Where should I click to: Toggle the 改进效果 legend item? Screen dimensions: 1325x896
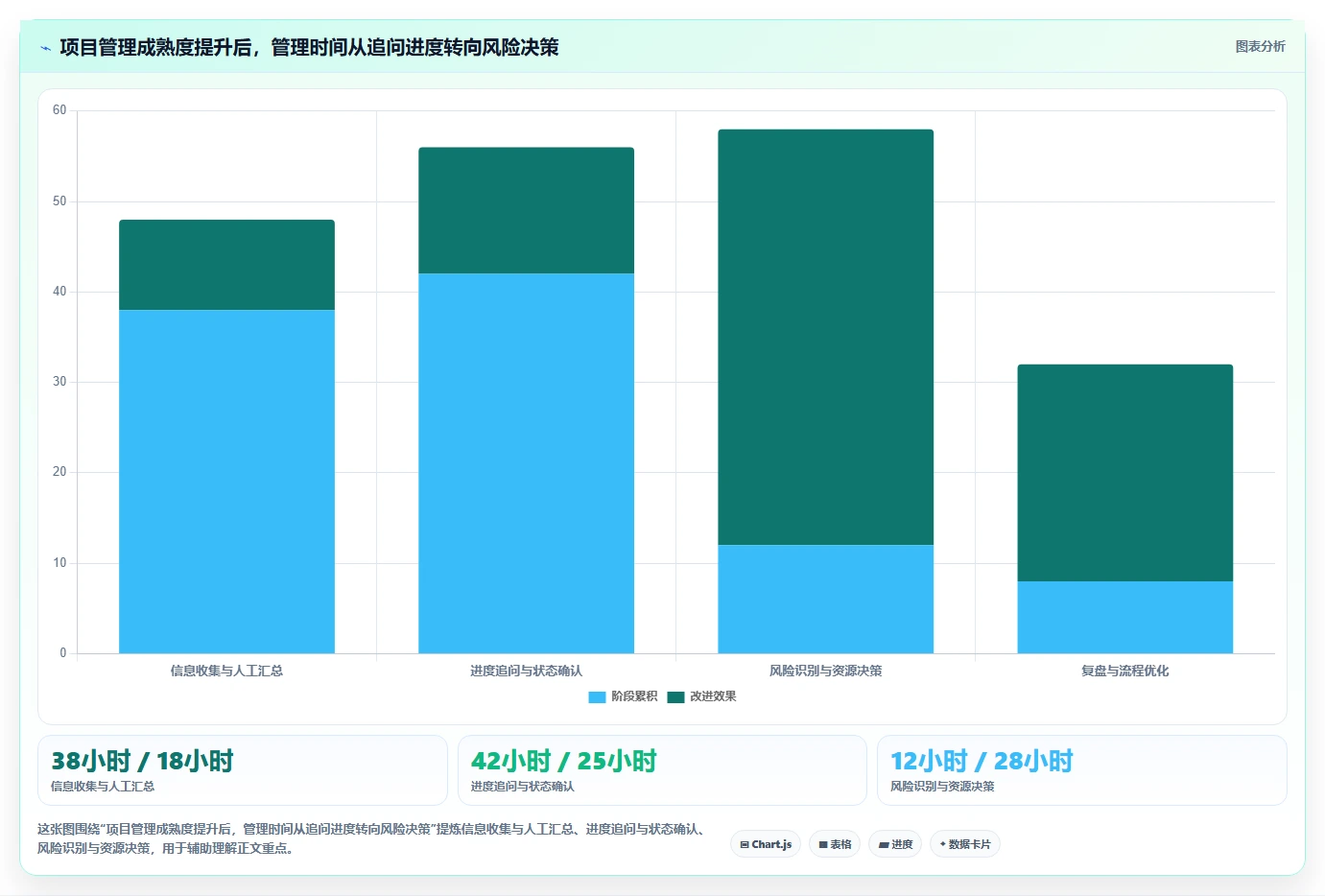(x=701, y=696)
